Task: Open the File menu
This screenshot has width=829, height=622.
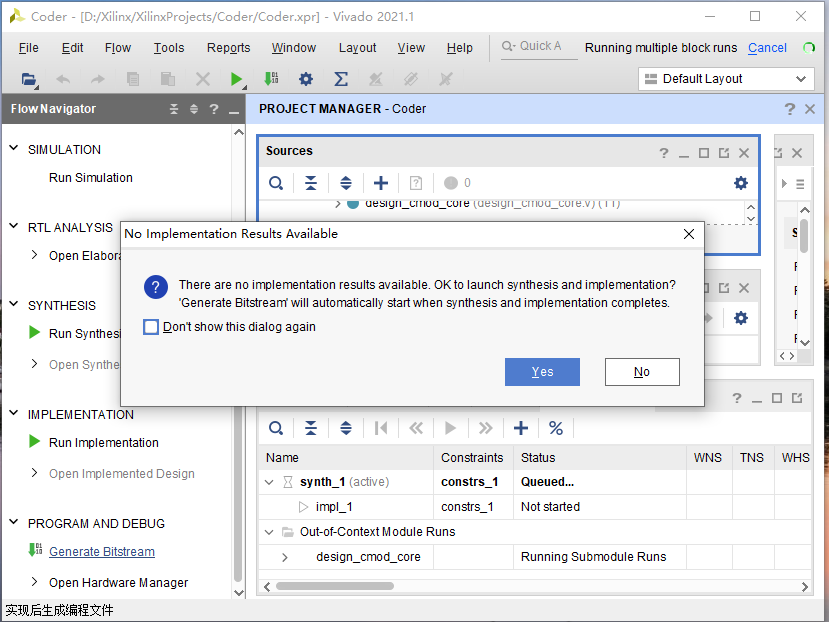Action: [29, 48]
